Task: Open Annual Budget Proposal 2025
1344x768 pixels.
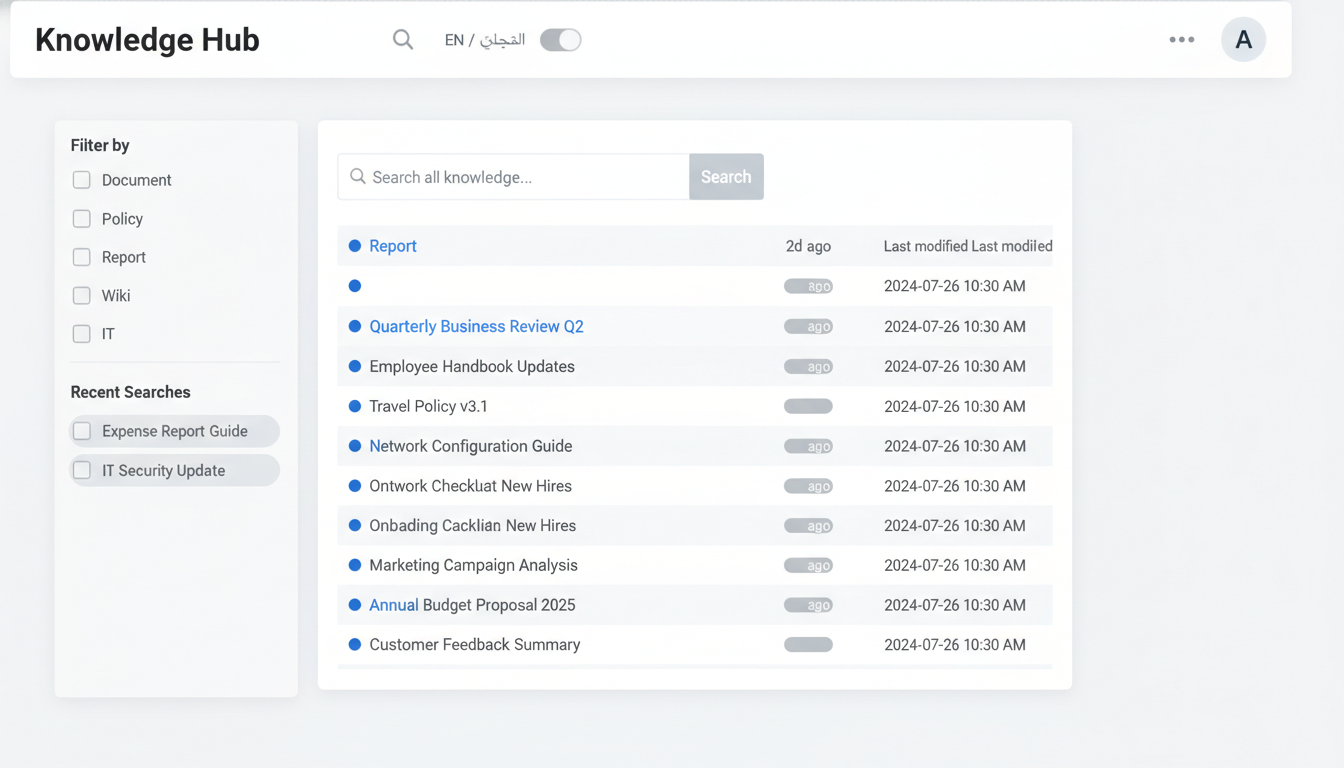Action: coord(472,605)
